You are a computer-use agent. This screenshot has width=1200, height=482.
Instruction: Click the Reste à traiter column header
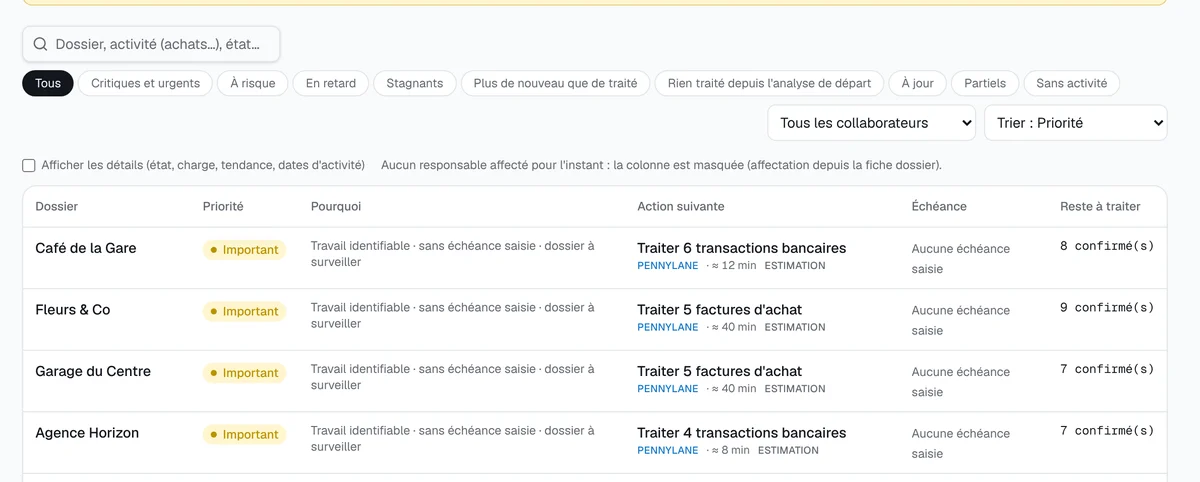click(x=1100, y=206)
